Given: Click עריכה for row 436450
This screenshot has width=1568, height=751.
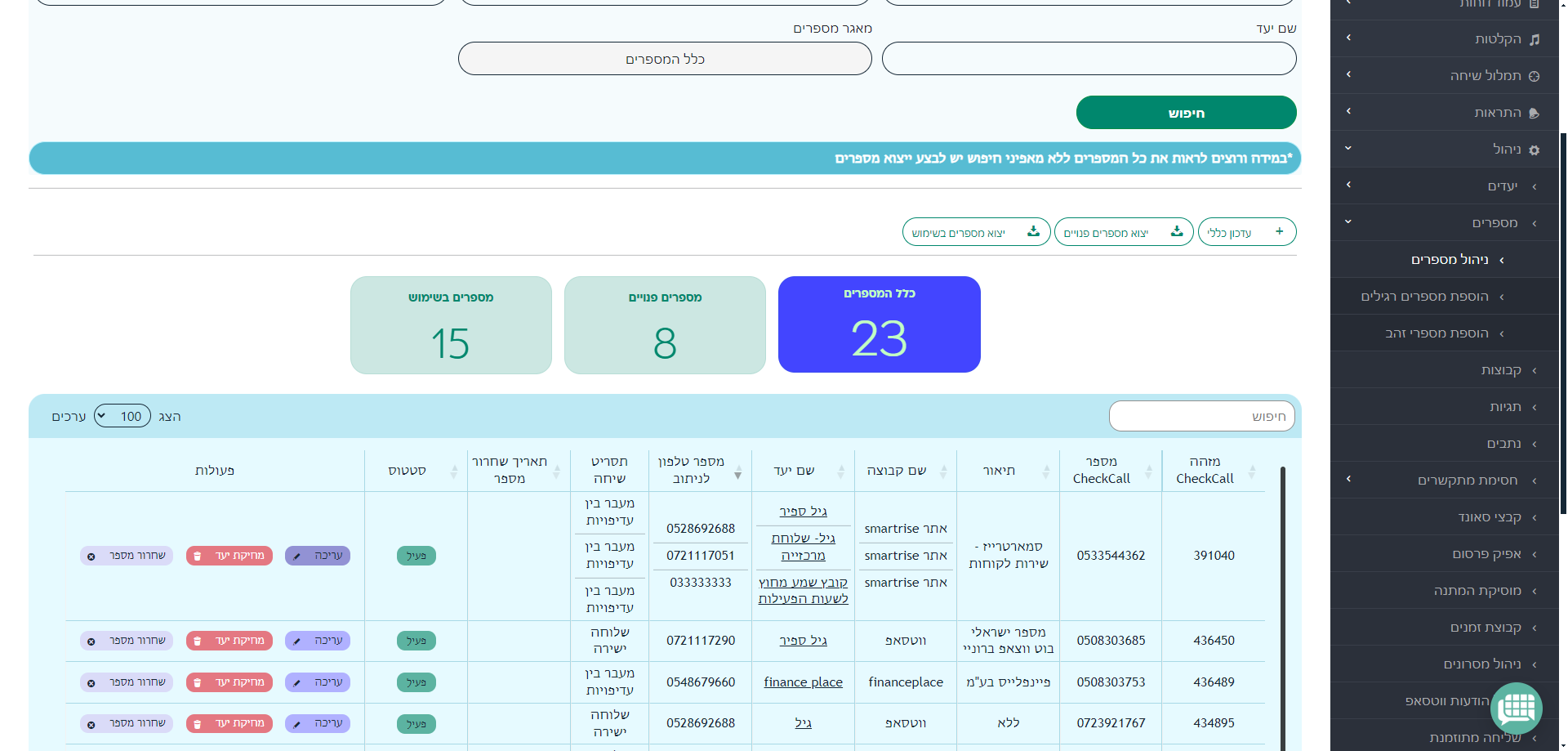Looking at the screenshot, I should pyautogui.click(x=318, y=641).
